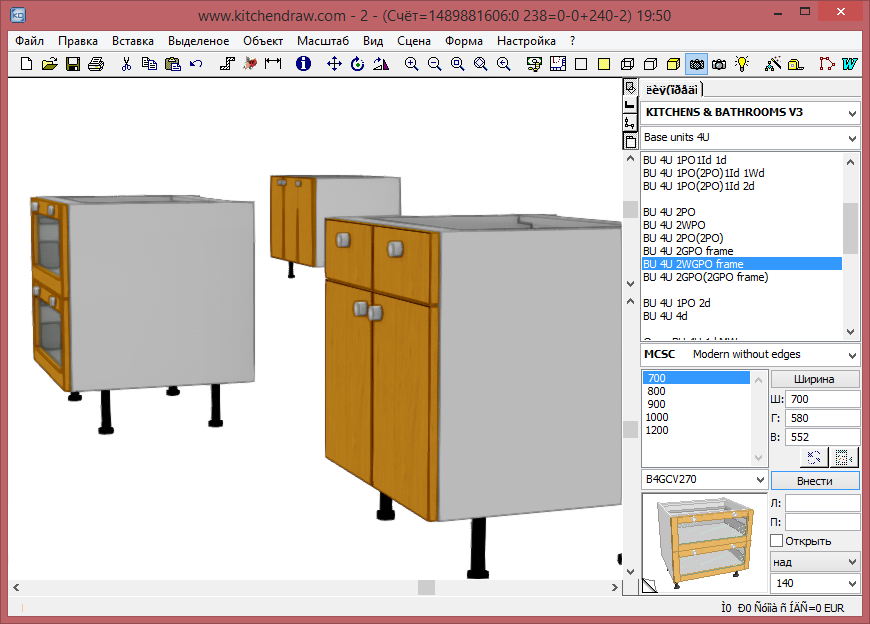Select the wall or stair shape tool
The width and height of the screenshot is (870, 624).
point(227,64)
